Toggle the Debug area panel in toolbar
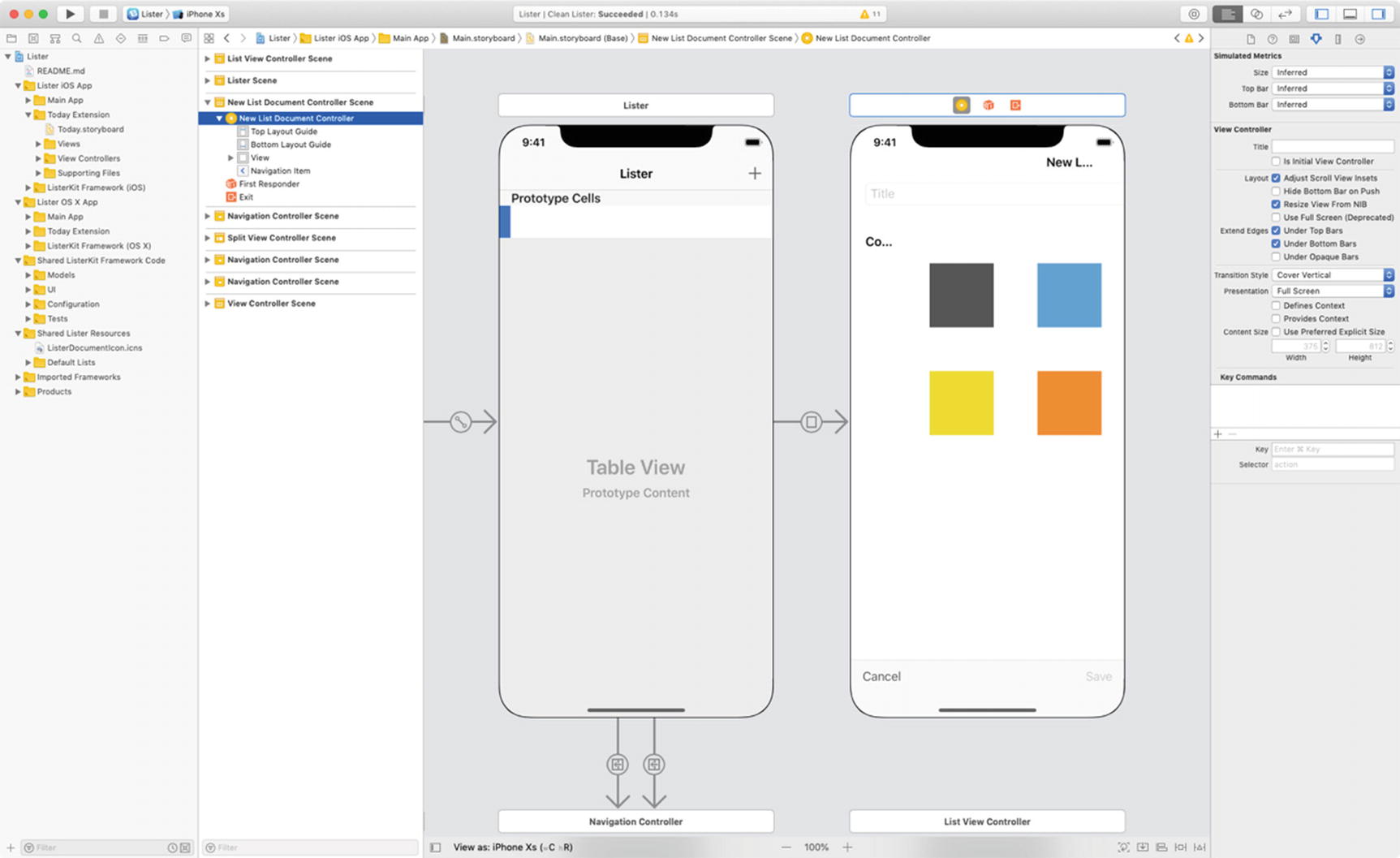The image size is (1400, 858). click(1350, 14)
